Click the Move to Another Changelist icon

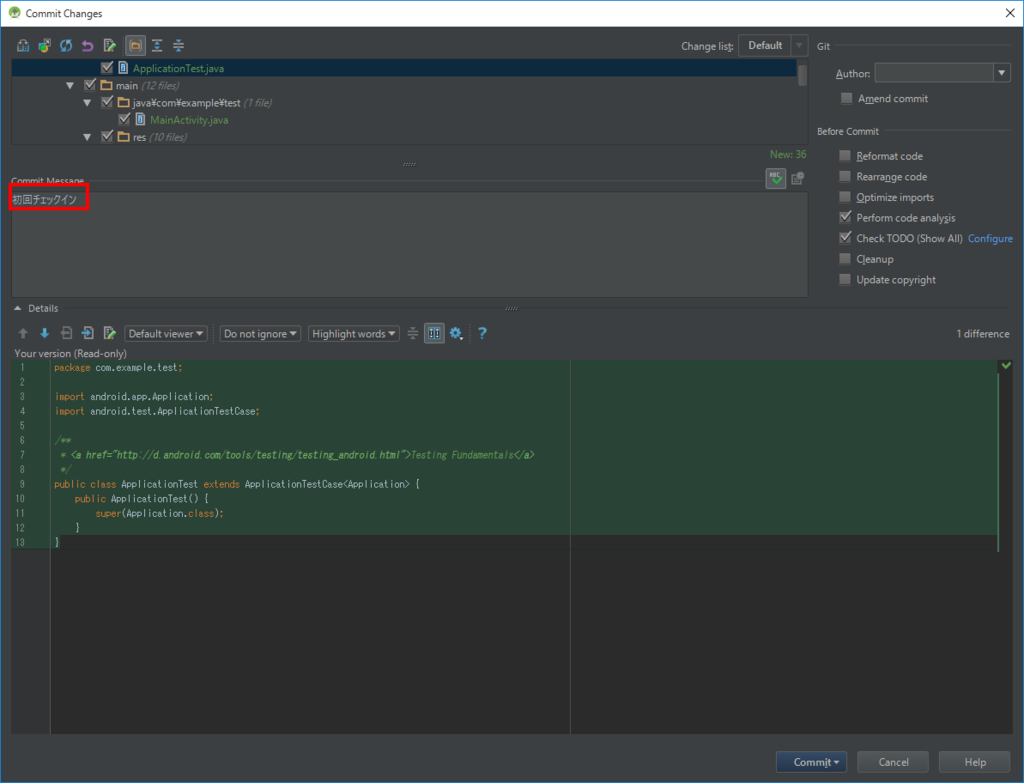point(44,46)
